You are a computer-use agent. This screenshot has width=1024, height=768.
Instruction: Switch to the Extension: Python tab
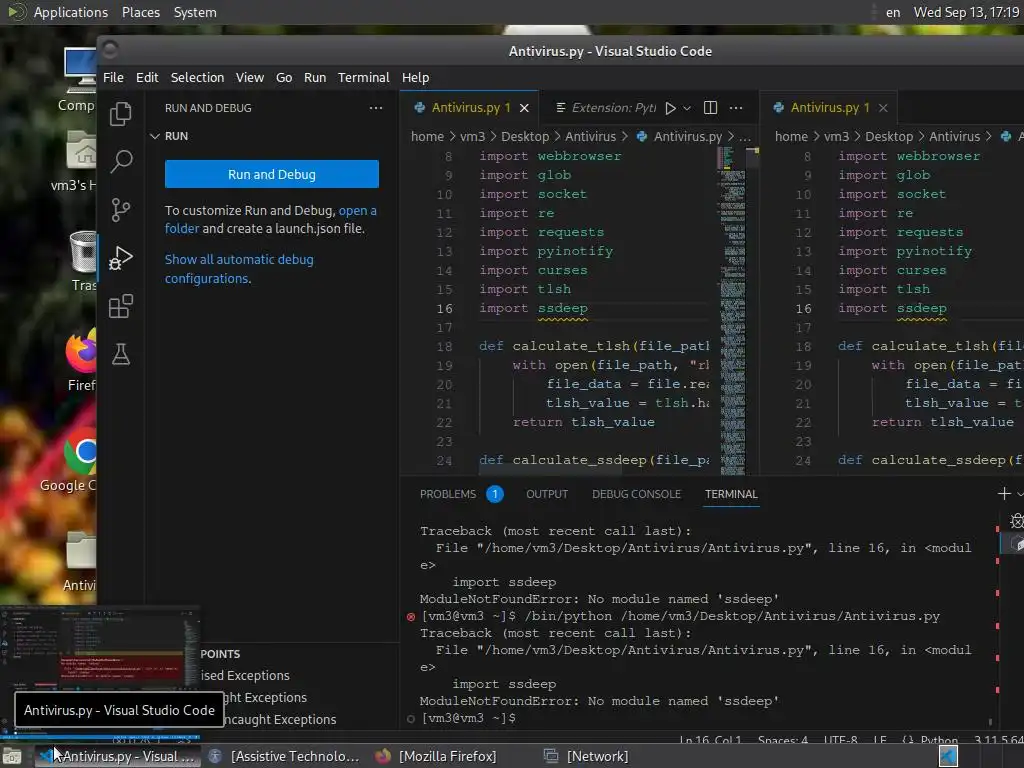(x=605, y=108)
